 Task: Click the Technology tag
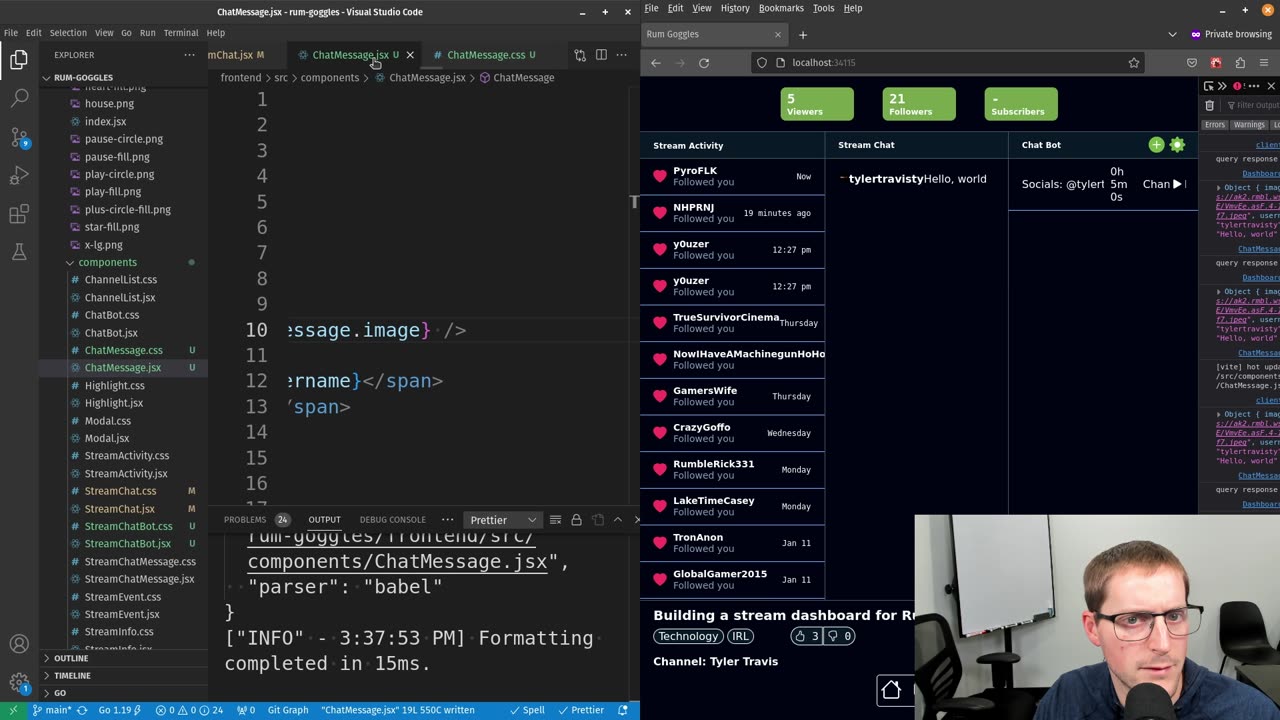[688, 636]
